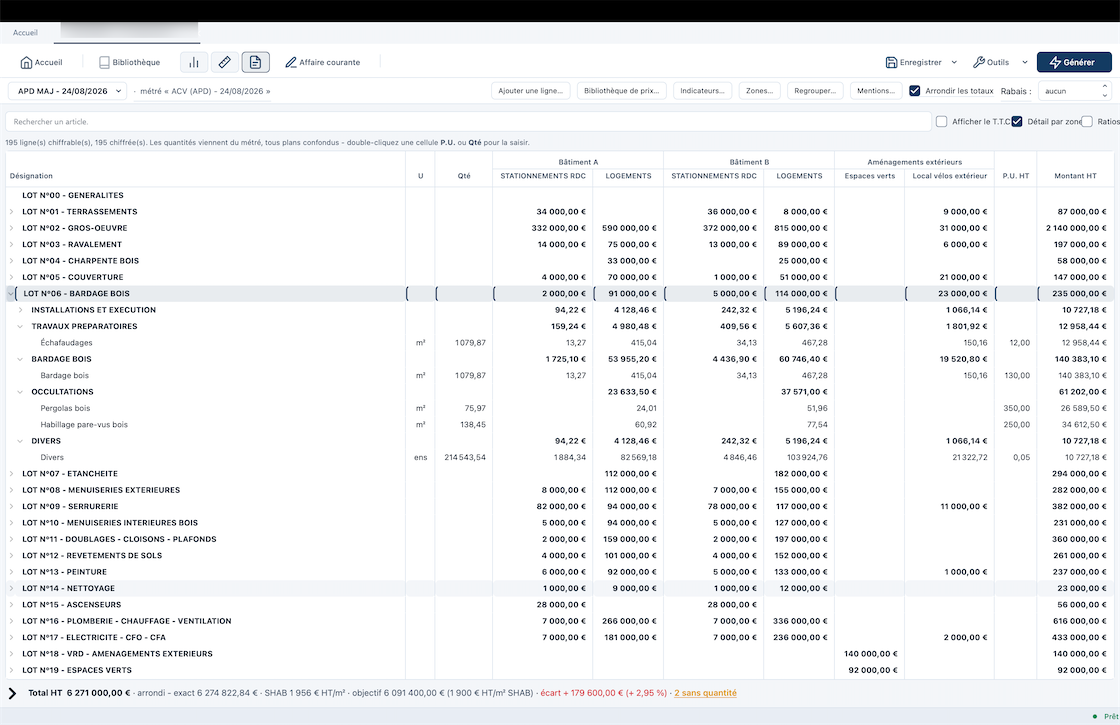Open the Outils dropdown arrow
The height and width of the screenshot is (725, 1120).
pos(1024,62)
